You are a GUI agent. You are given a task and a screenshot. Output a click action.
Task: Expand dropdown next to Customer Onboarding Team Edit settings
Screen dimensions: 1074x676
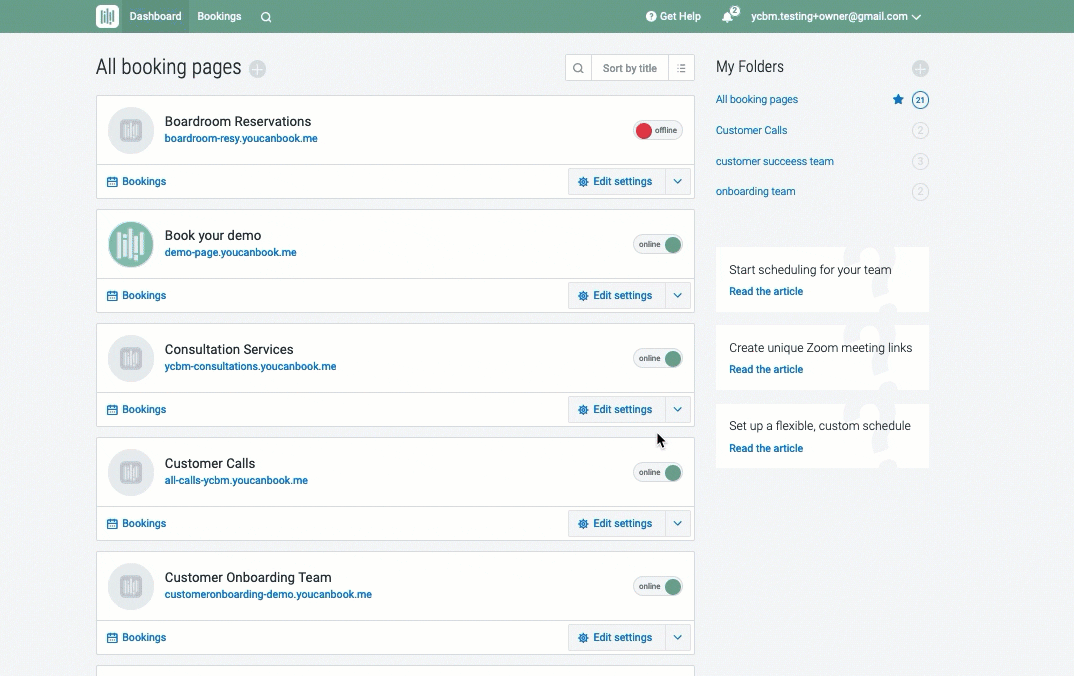tap(677, 638)
